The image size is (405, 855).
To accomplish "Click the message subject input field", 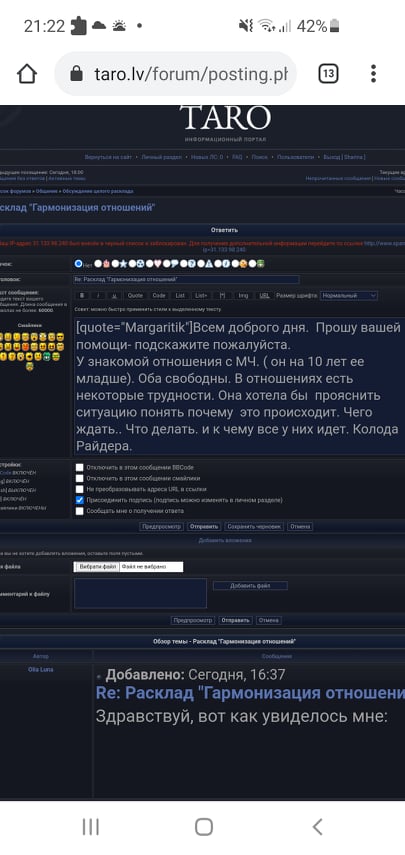I will pos(186,280).
